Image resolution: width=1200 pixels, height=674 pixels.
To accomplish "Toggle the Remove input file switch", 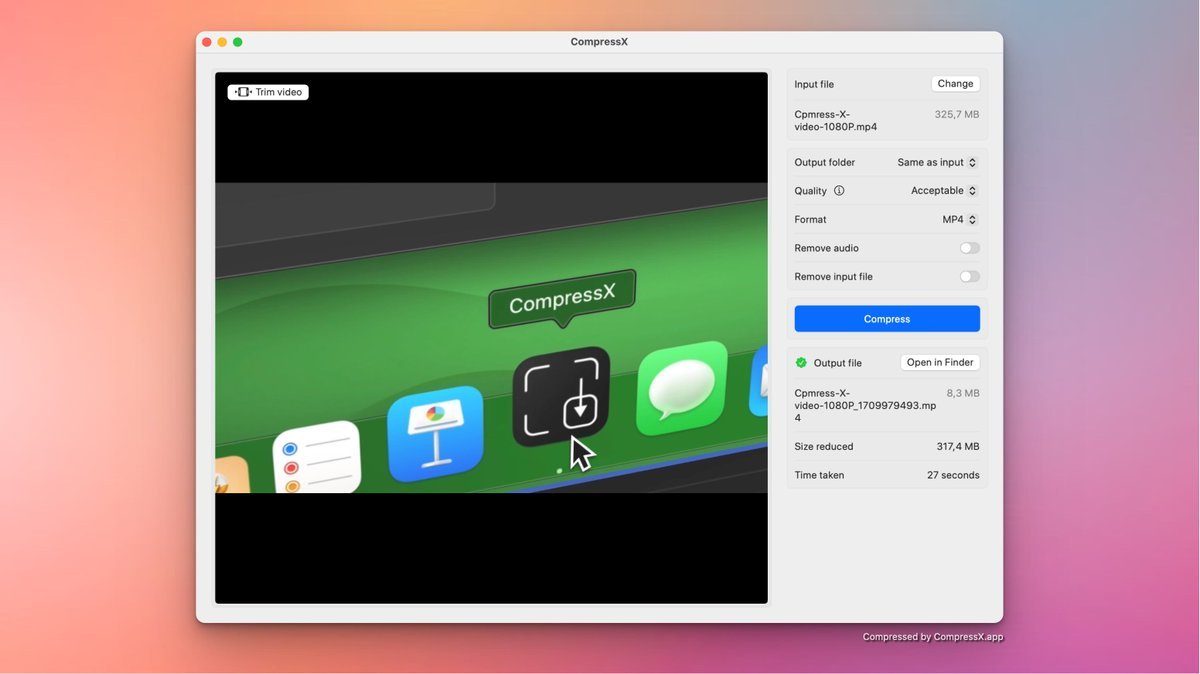I will 969,277.
